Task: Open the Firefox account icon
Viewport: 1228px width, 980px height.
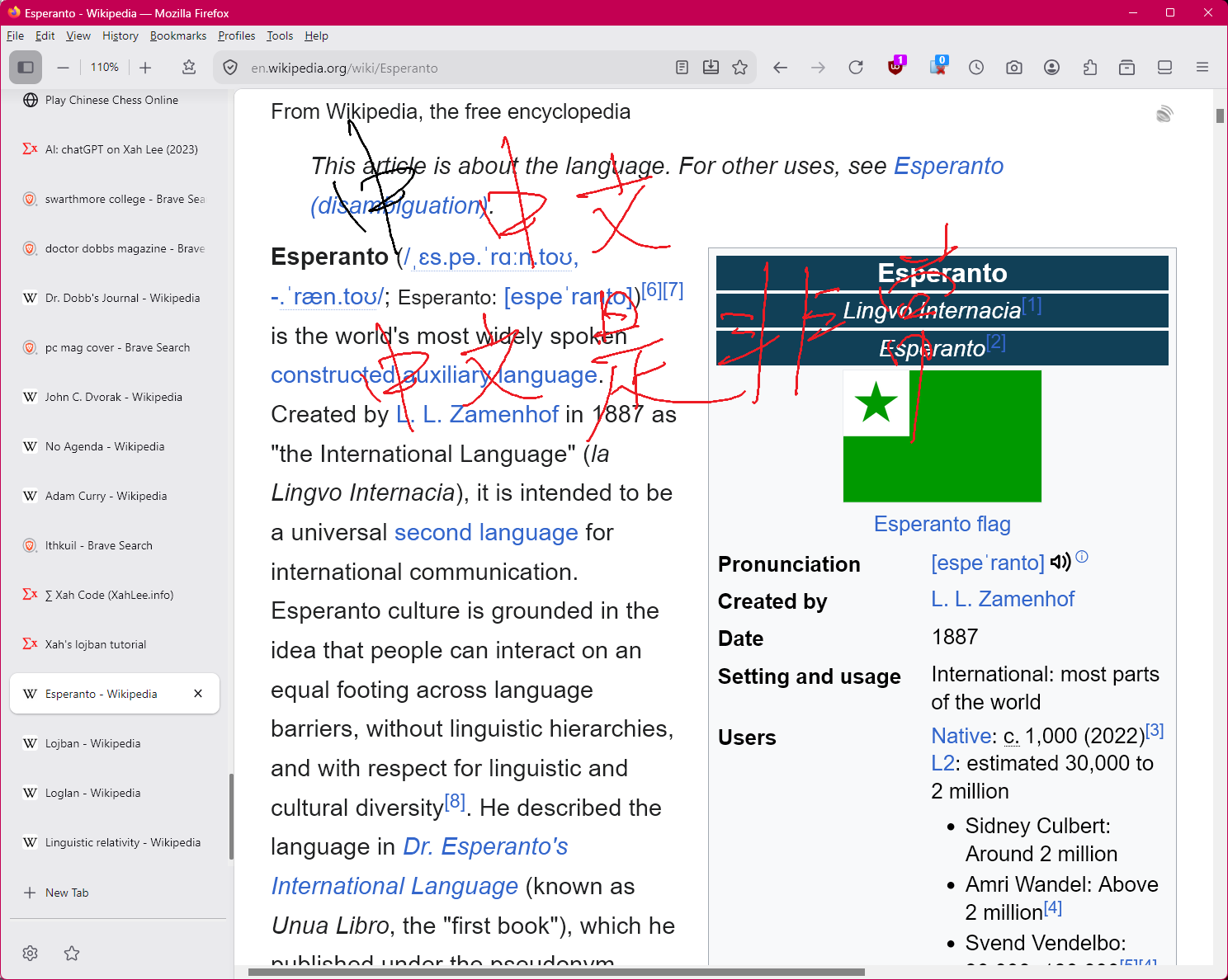Action: tap(1051, 68)
